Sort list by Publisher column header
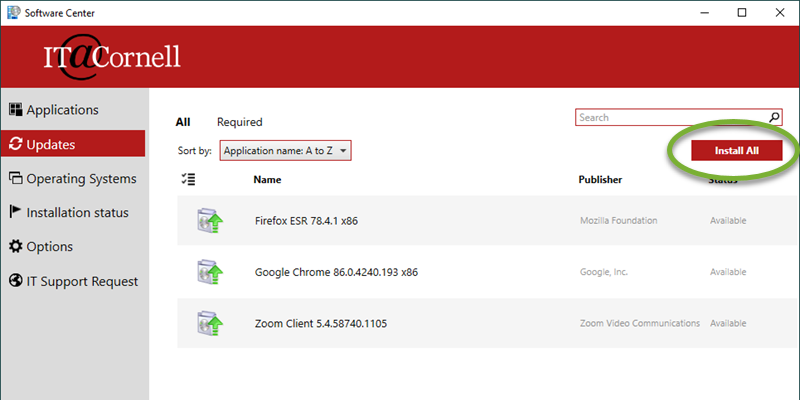Screen dimensions: 800x400 point(600,180)
